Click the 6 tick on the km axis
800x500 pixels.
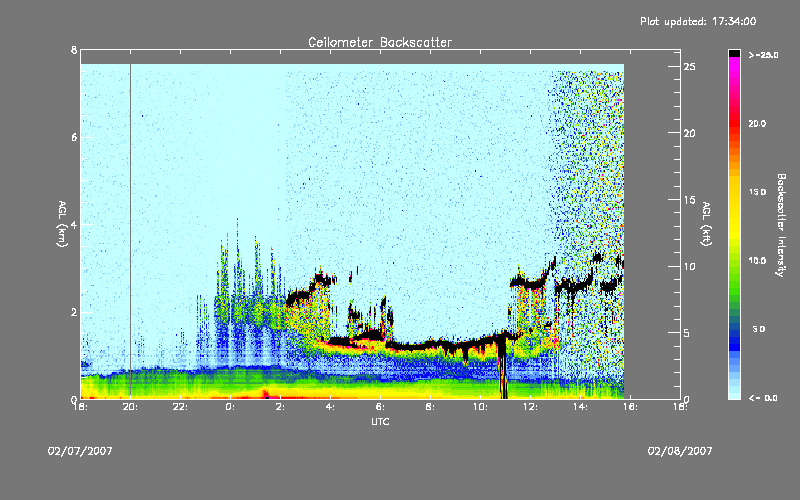click(x=74, y=137)
